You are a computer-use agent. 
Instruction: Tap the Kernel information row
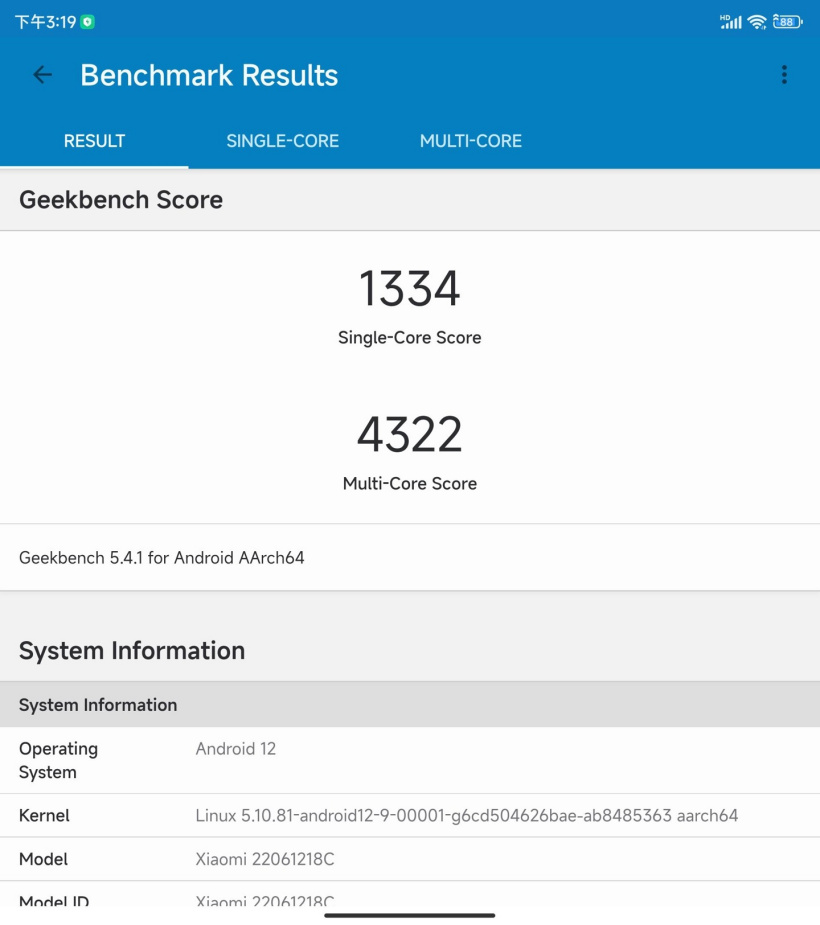click(x=410, y=815)
